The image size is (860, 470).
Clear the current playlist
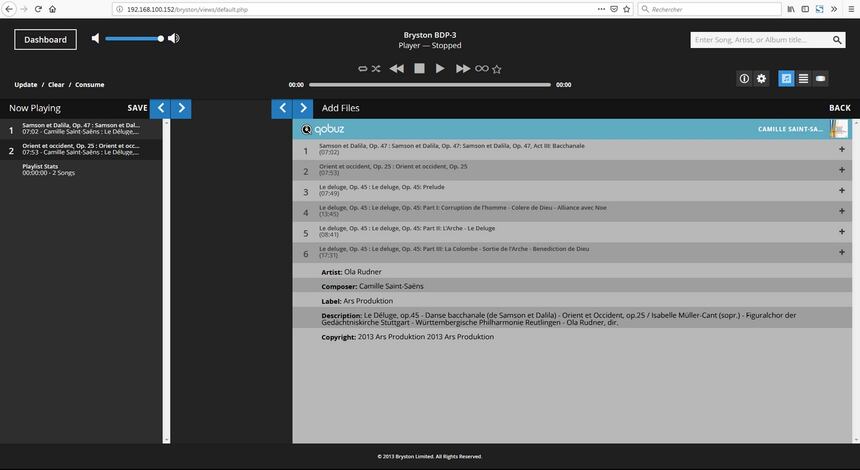(56, 85)
